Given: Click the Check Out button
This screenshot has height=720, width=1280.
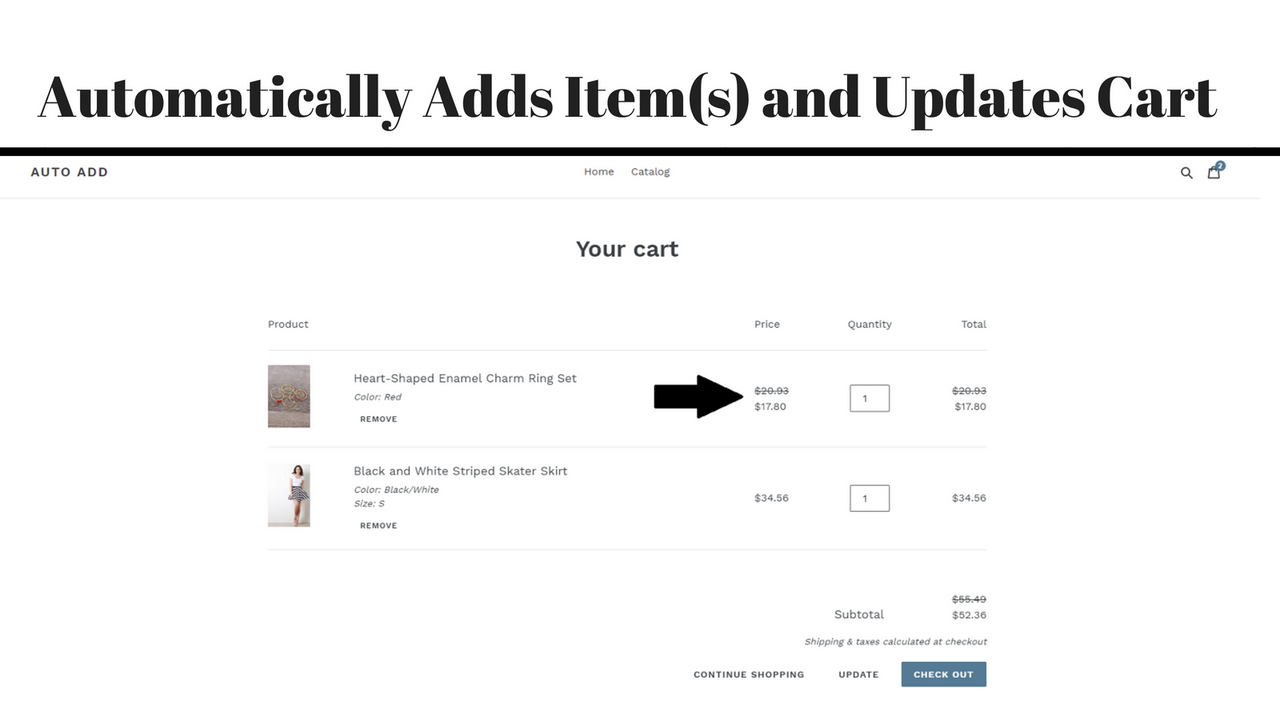Looking at the screenshot, I should 943,674.
